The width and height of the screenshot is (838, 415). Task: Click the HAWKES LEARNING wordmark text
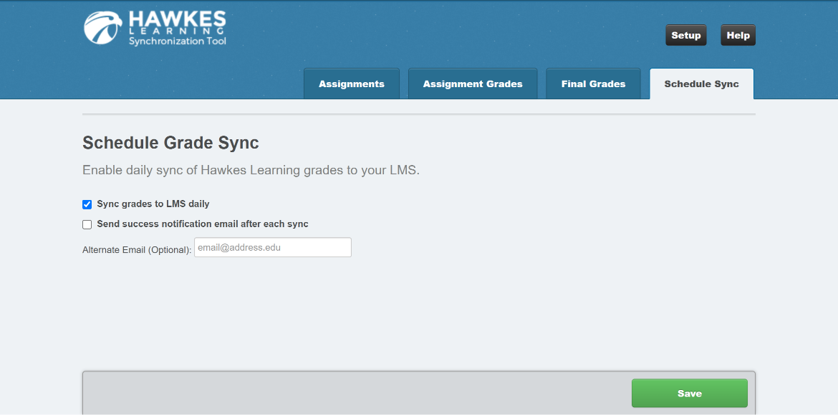[177, 24]
